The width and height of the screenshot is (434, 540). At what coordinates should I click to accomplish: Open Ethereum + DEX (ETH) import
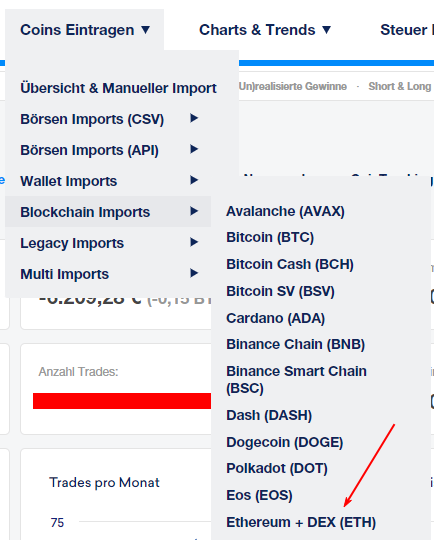(301, 522)
